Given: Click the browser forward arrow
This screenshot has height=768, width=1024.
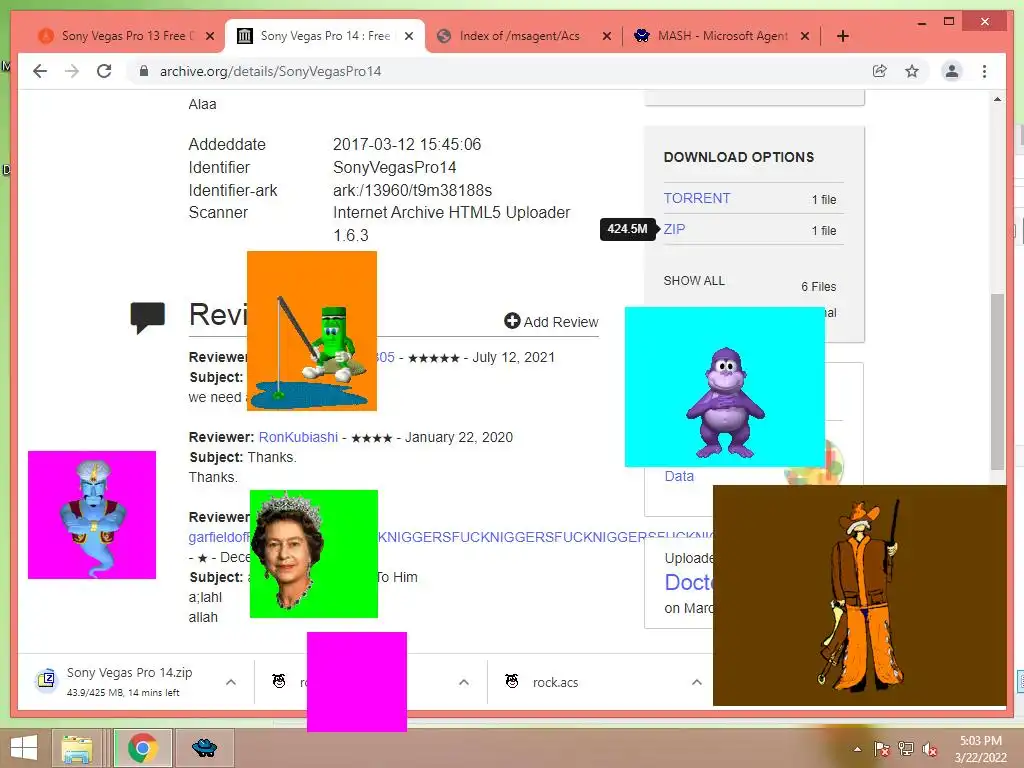Looking at the screenshot, I should coord(72,71).
